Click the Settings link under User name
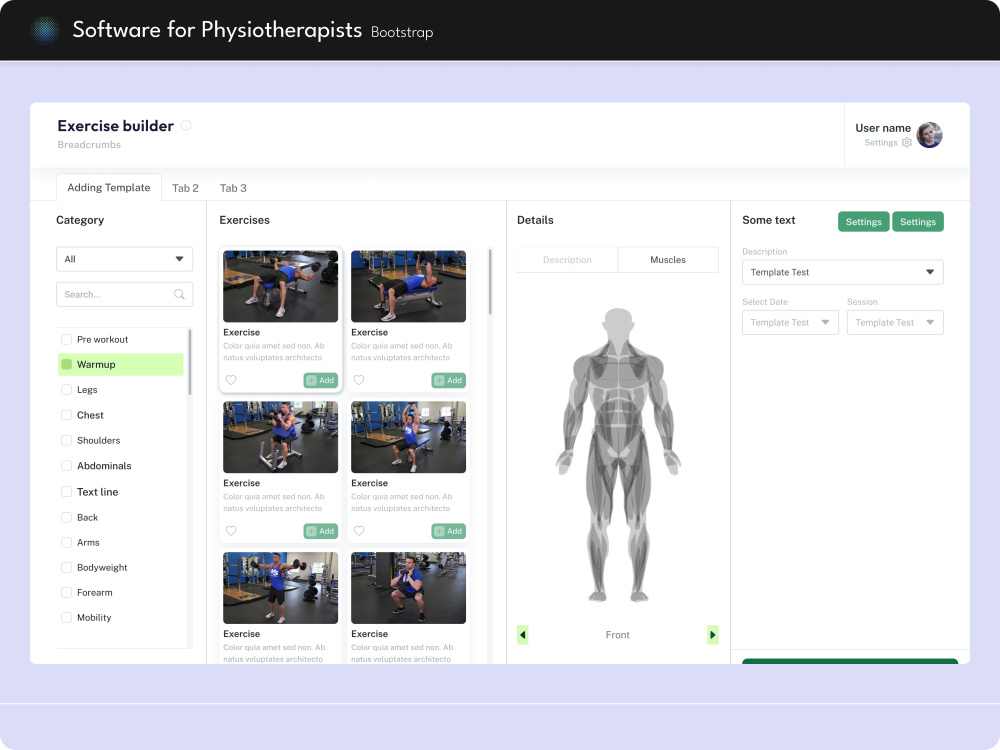Screen dimensions: 1000x750 881,143
